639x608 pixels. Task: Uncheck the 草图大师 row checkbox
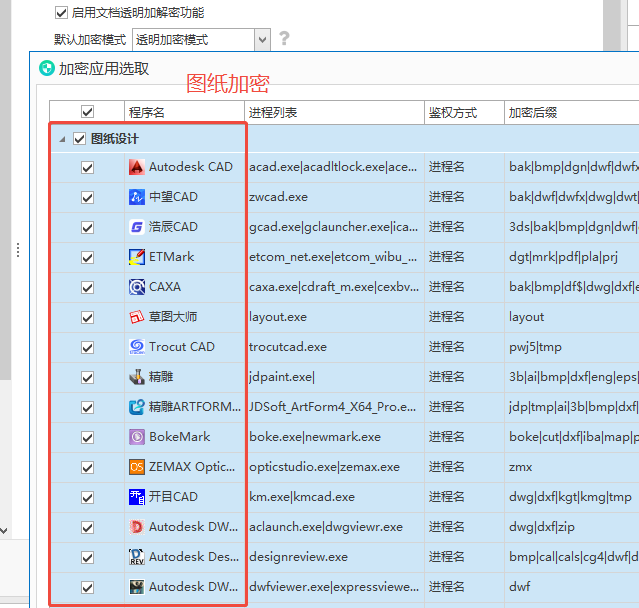pyautogui.click(x=87, y=317)
